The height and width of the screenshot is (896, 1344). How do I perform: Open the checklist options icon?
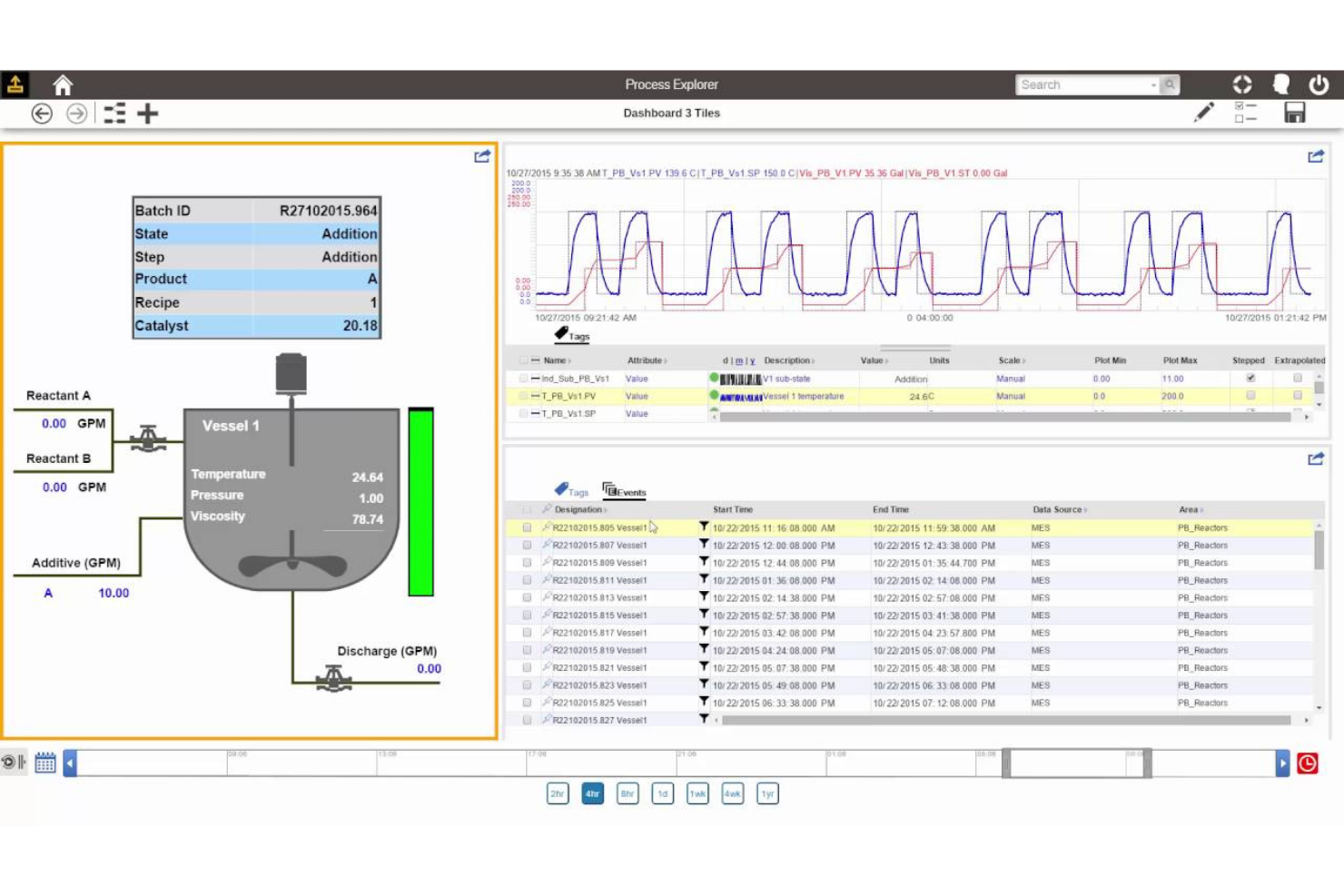pyautogui.click(x=1246, y=113)
